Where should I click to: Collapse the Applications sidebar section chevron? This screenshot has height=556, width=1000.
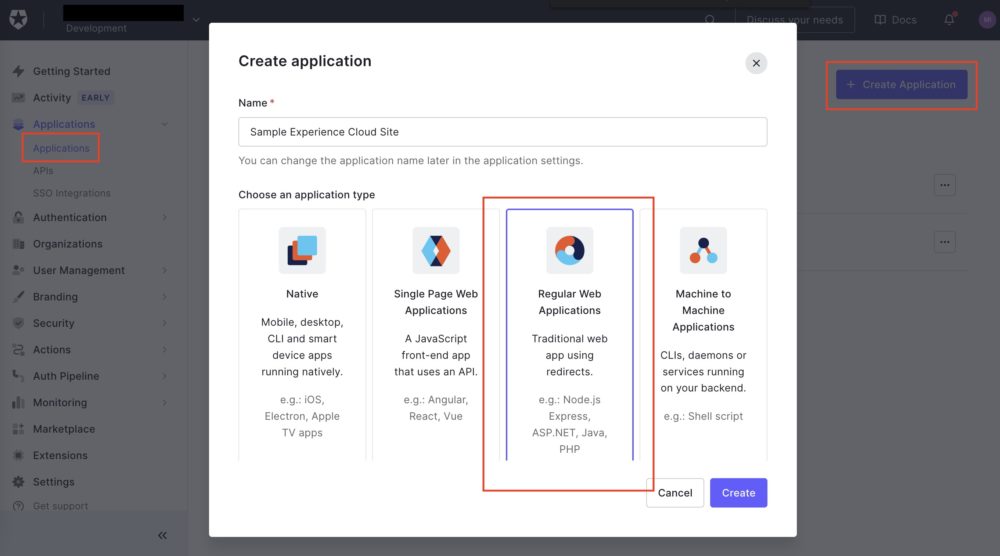(x=165, y=124)
